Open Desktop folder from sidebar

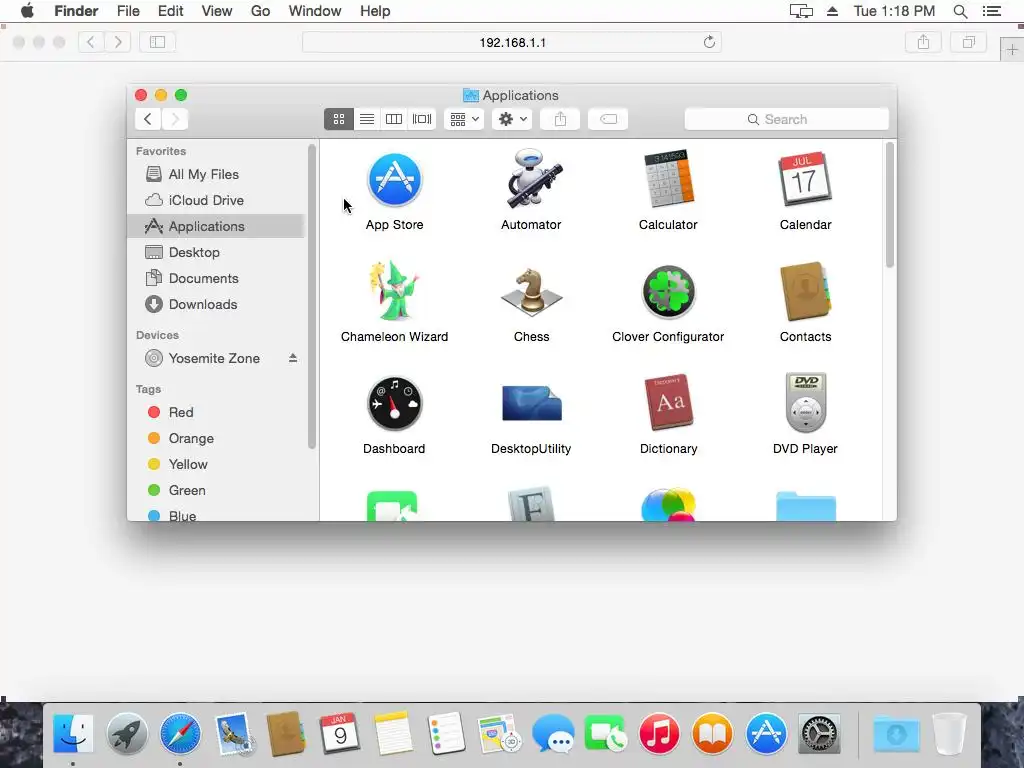pyautogui.click(x=216, y=252)
